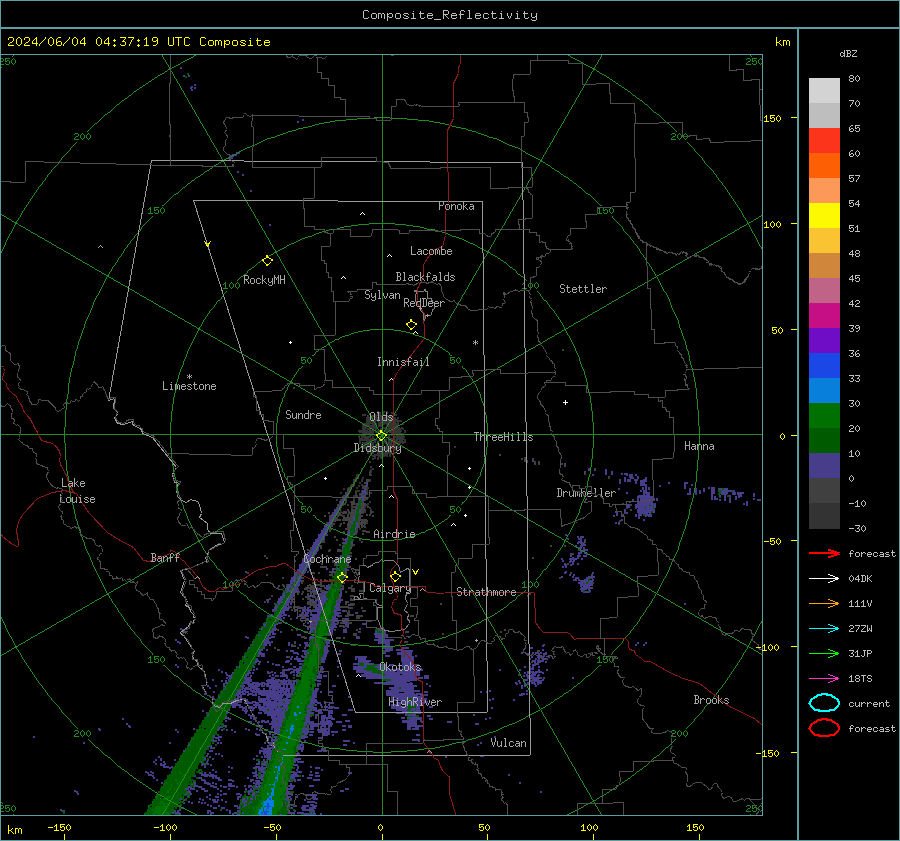The image size is (900, 841).
Task: Click the ThreeHills label
Action: coord(503,437)
